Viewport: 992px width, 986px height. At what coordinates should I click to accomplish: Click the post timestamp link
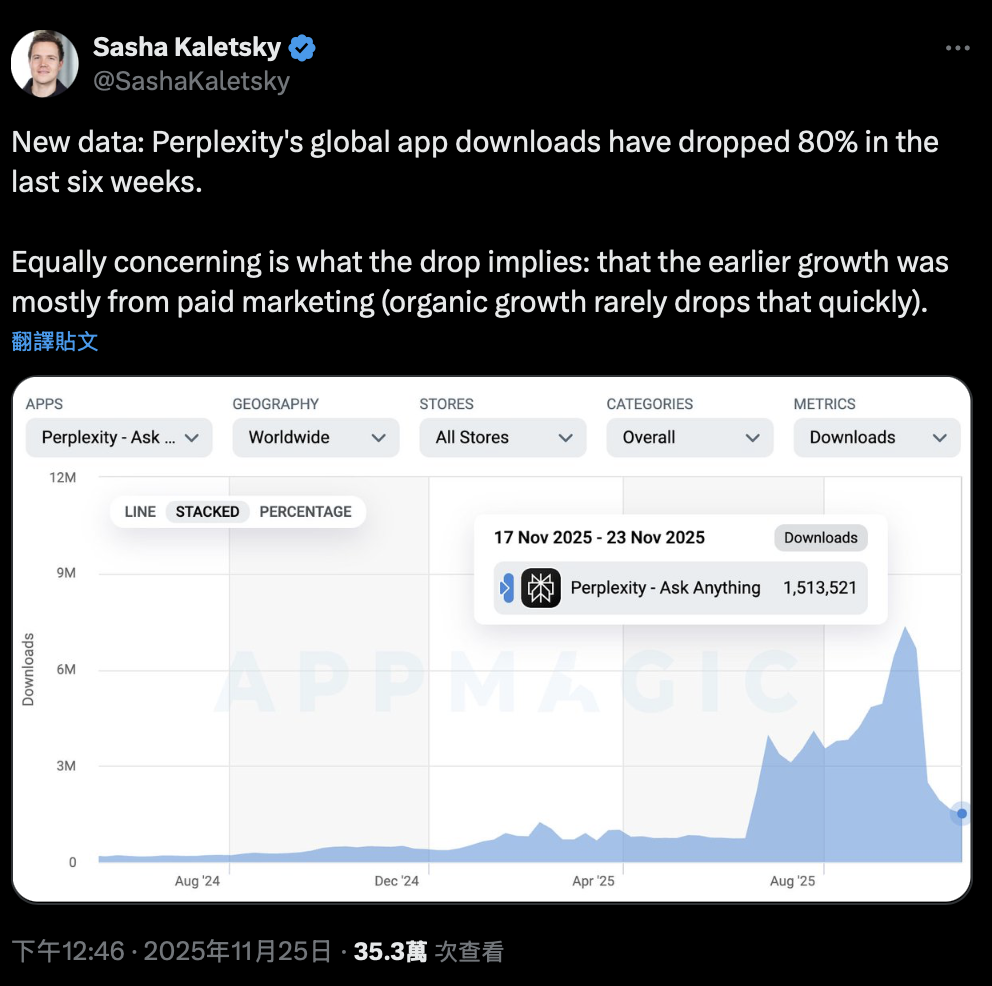click(171, 951)
